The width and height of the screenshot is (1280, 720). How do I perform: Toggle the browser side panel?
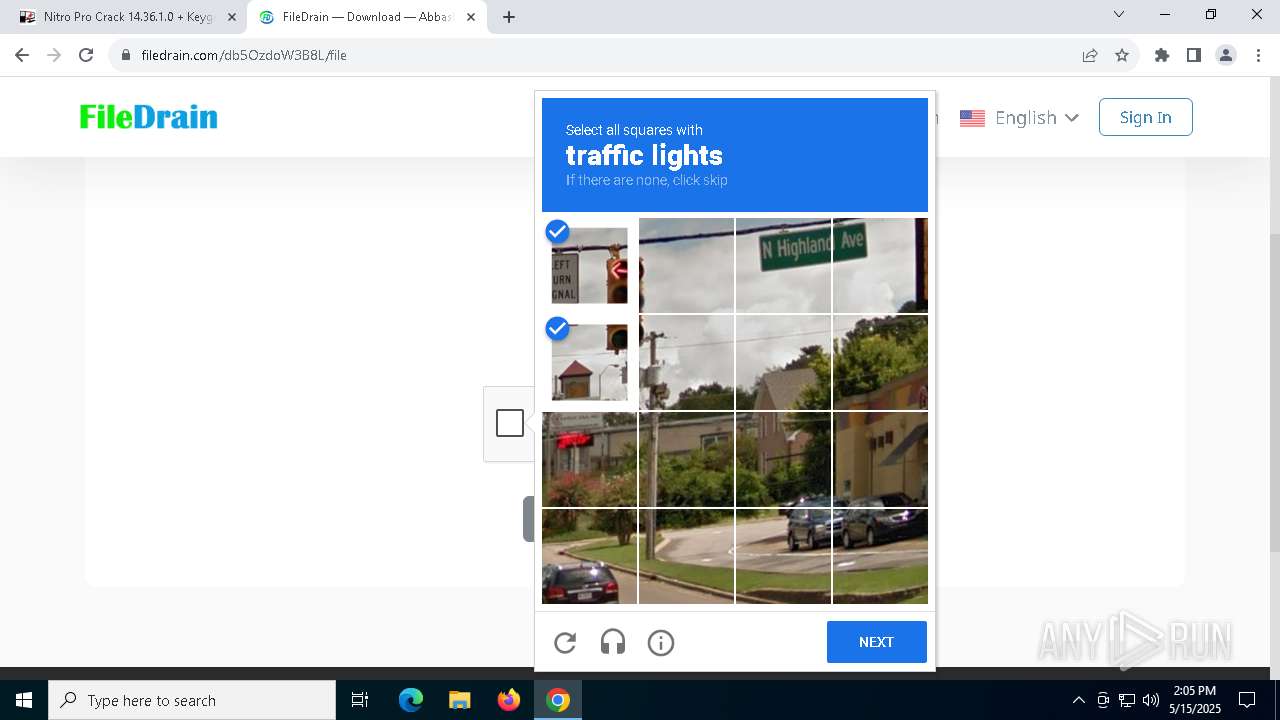click(x=1194, y=55)
